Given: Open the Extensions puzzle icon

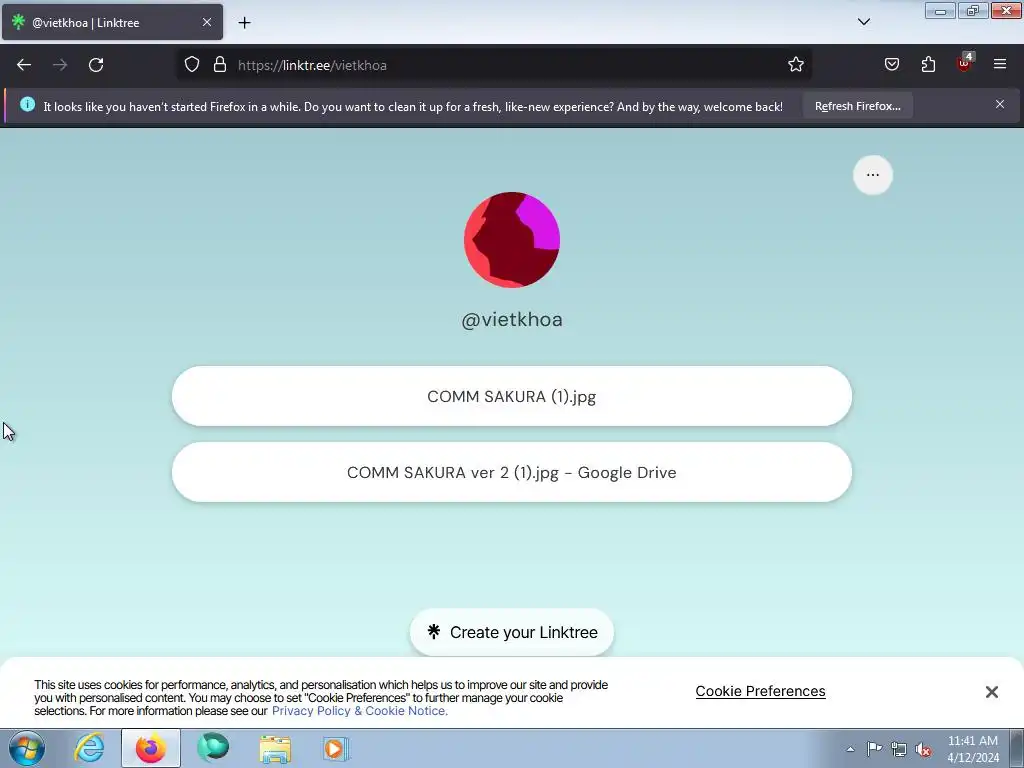Looking at the screenshot, I should pyautogui.click(x=928, y=65).
